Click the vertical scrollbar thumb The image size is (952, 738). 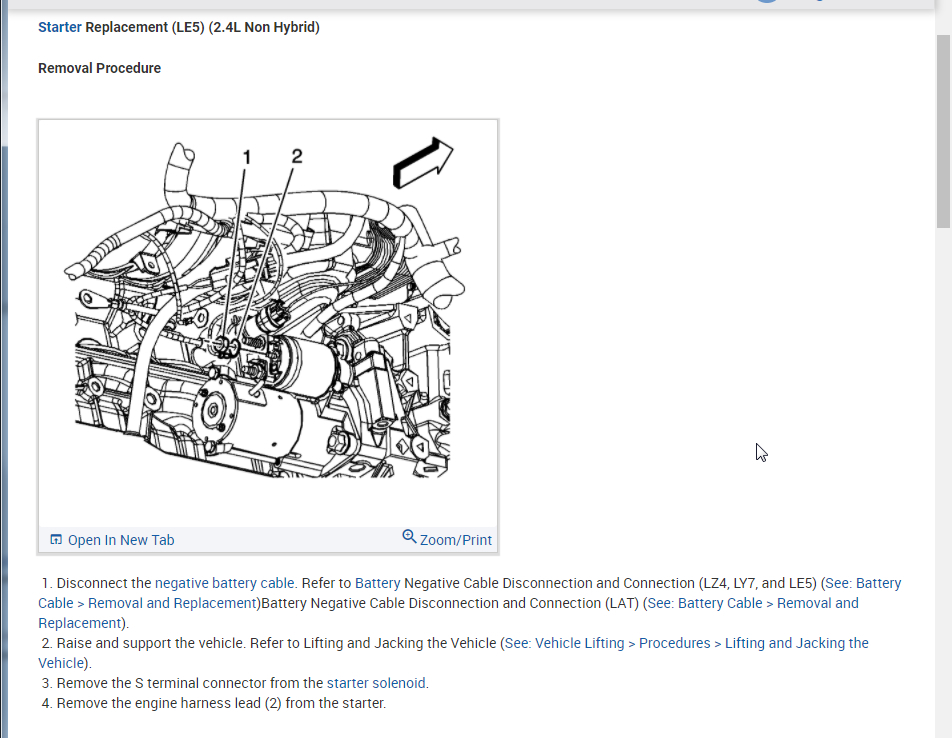click(943, 131)
